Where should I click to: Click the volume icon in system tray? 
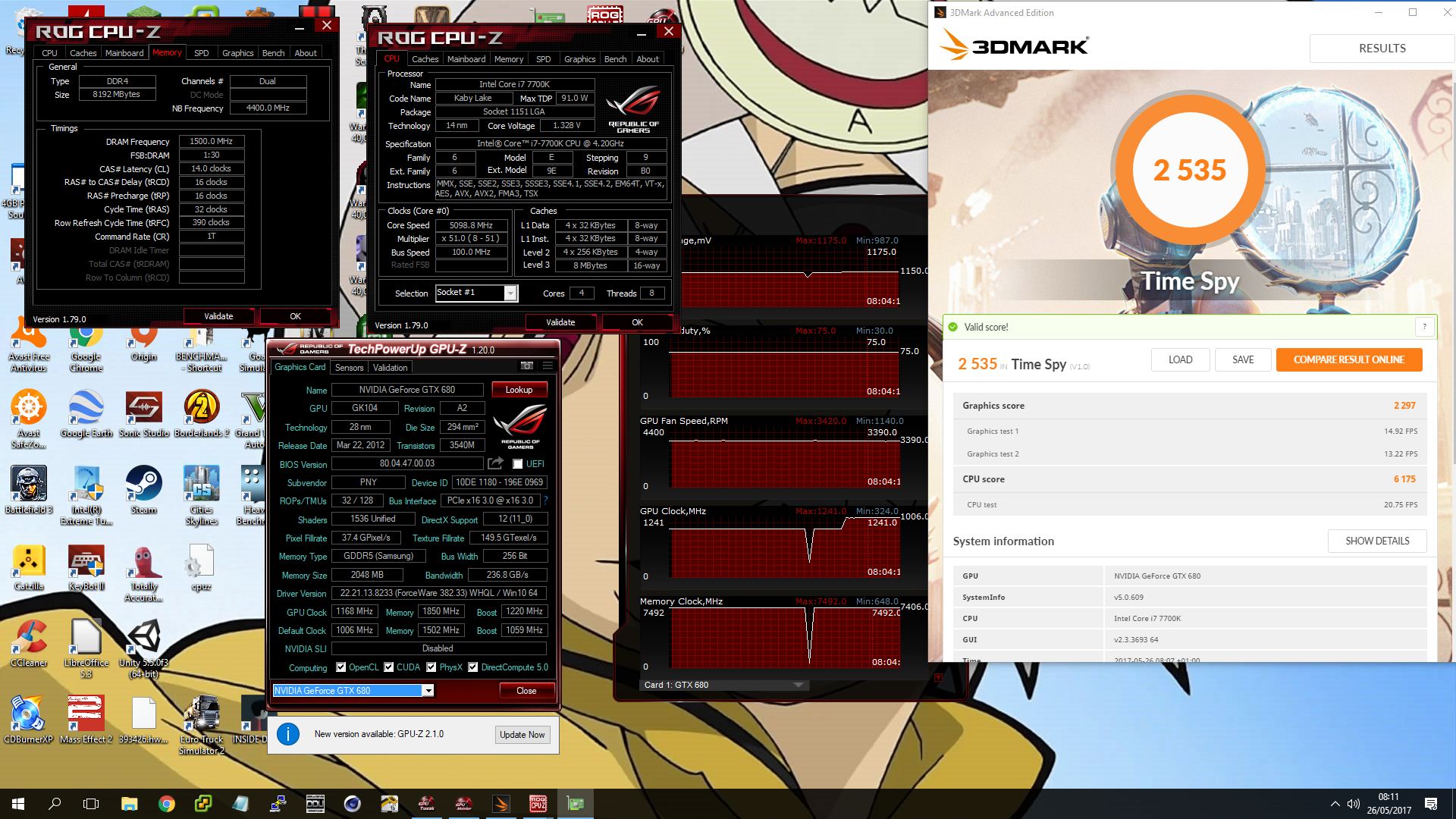(x=1353, y=804)
